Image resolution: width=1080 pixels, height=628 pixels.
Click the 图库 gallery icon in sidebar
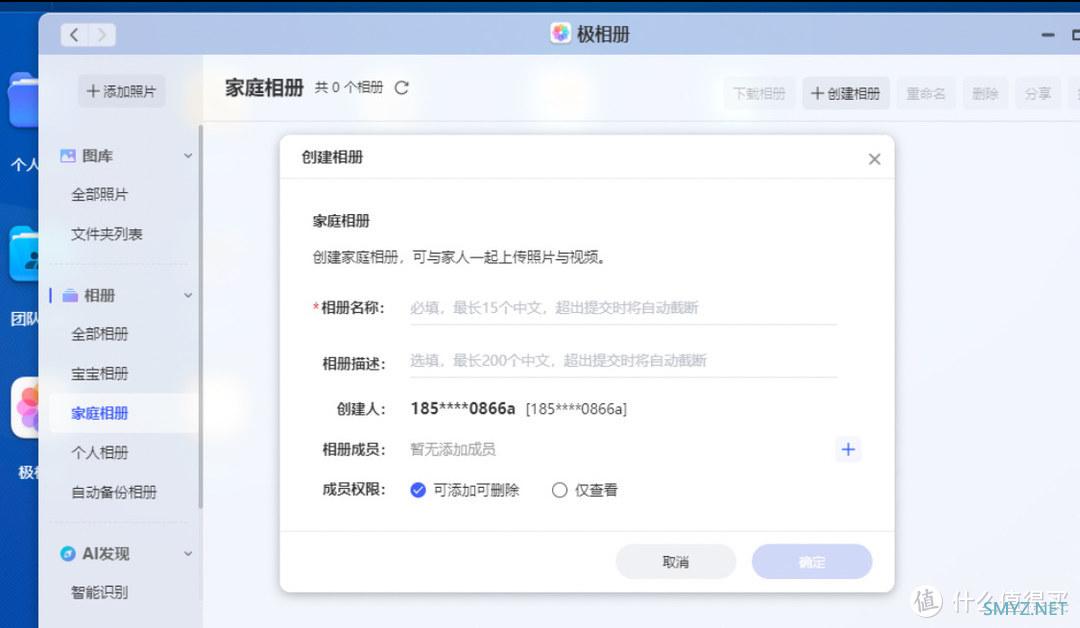(68, 156)
